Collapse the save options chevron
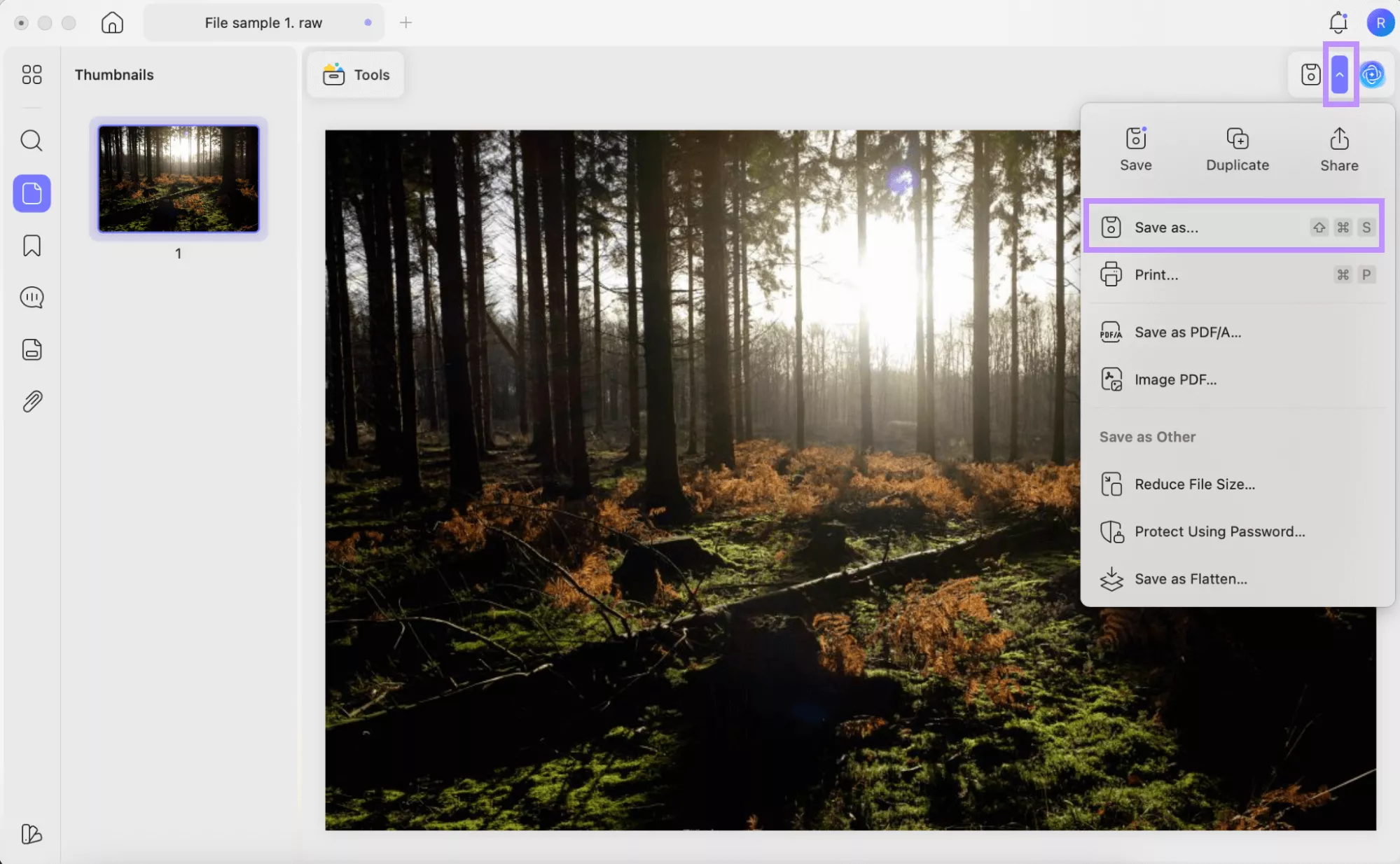1400x864 pixels. [x=1340, y=74]
